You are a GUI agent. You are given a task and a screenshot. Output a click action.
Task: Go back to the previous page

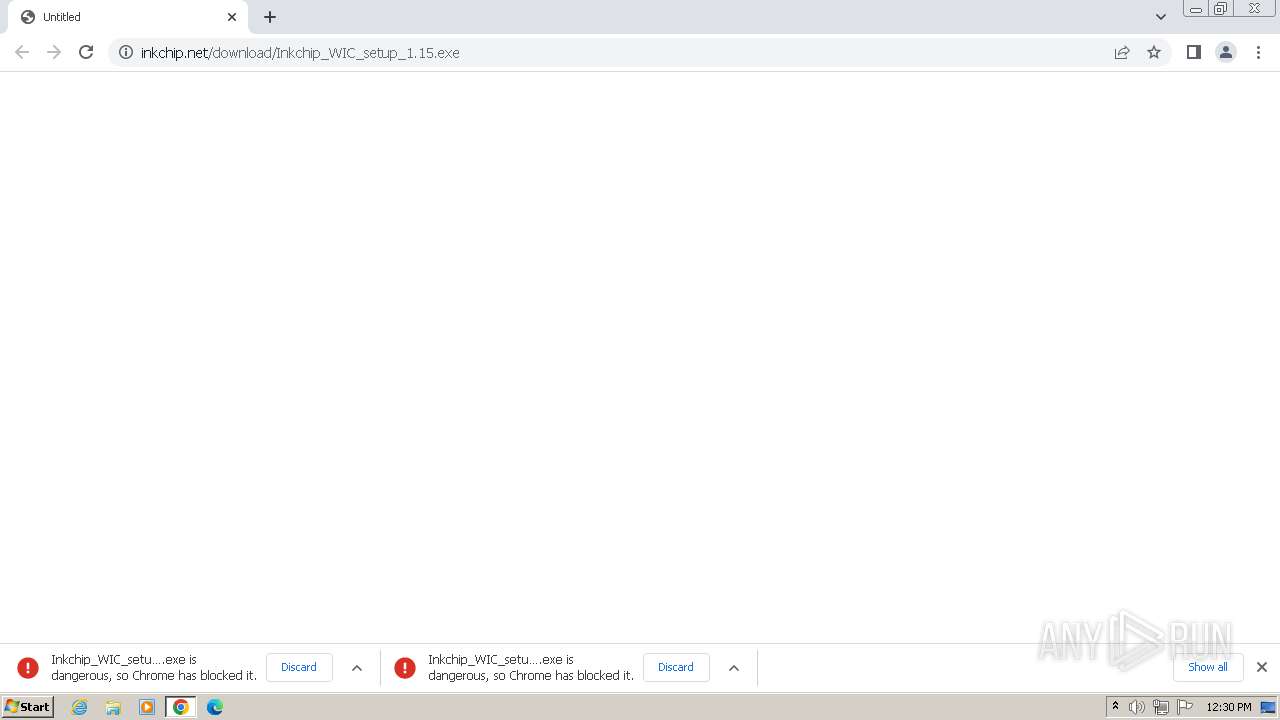(x=22, y=52)
